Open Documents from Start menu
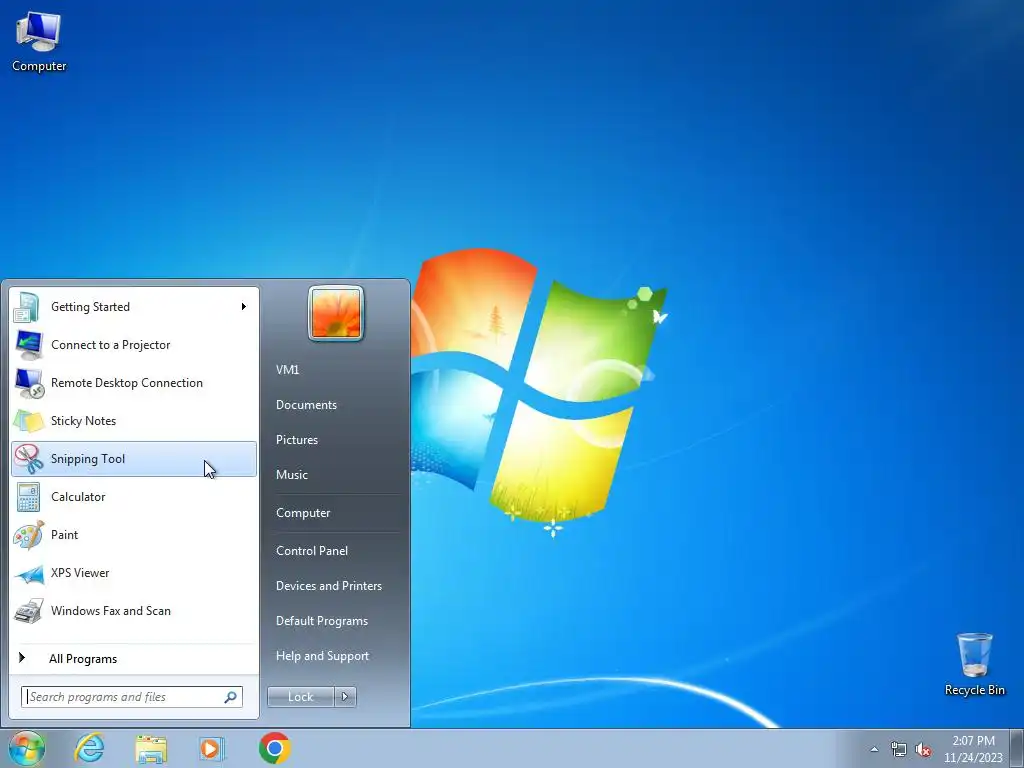Viewport: 1024px width, 768px height. click(306, 405)
